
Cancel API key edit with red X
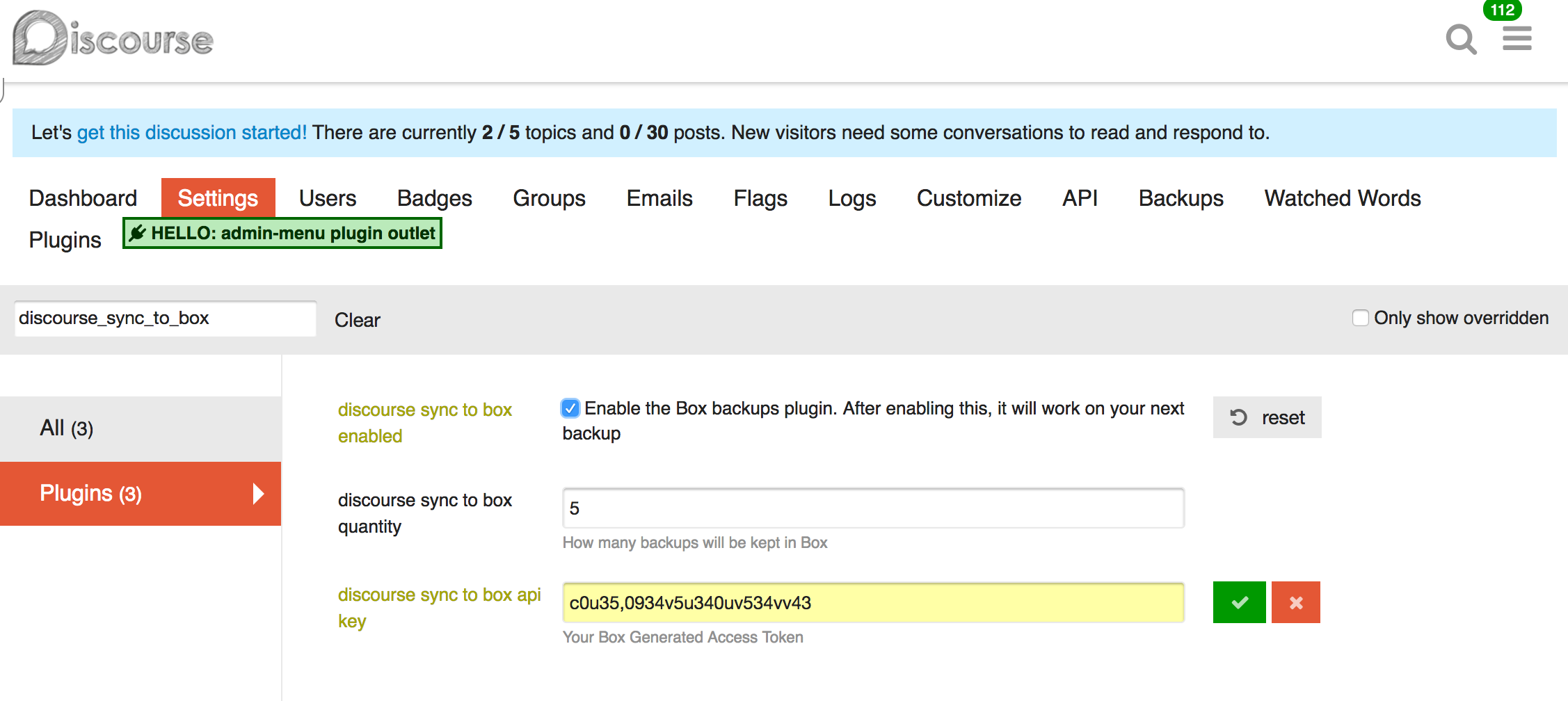(1295, 602)
